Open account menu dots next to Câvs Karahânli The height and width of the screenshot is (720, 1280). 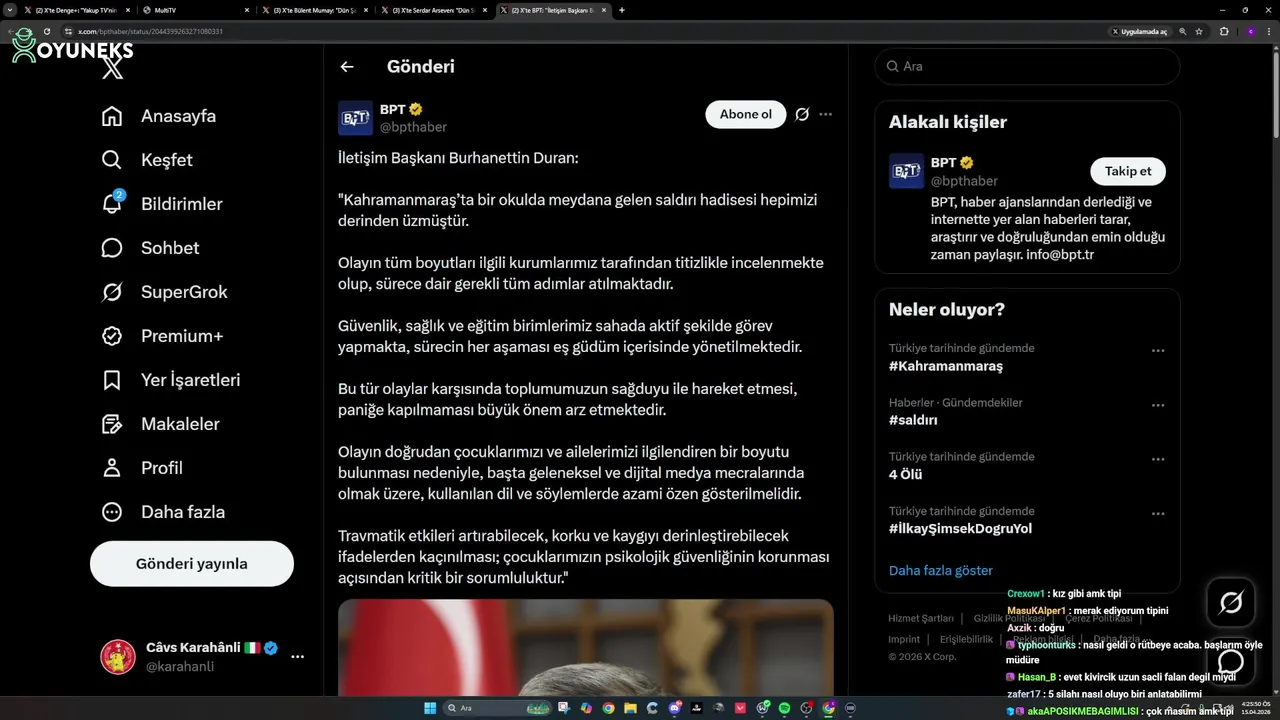point(297,657)
